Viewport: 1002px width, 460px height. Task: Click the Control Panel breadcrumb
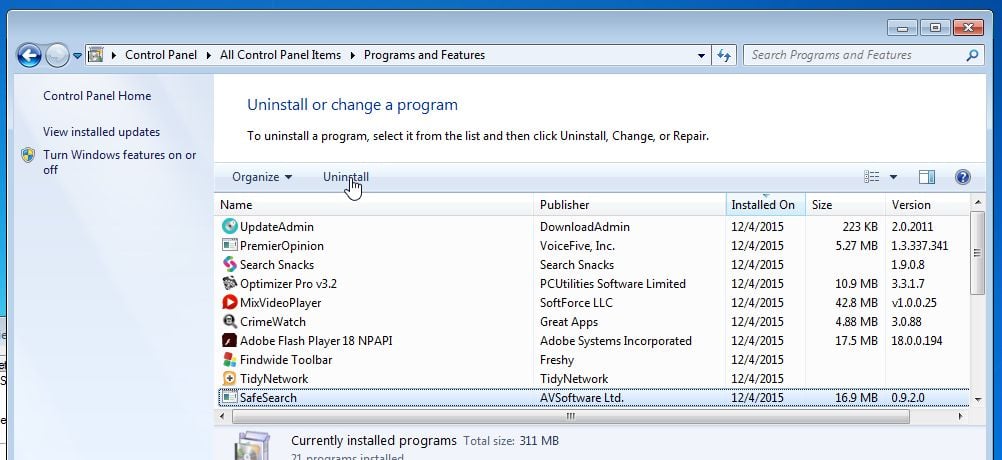(x=161, y=55)
